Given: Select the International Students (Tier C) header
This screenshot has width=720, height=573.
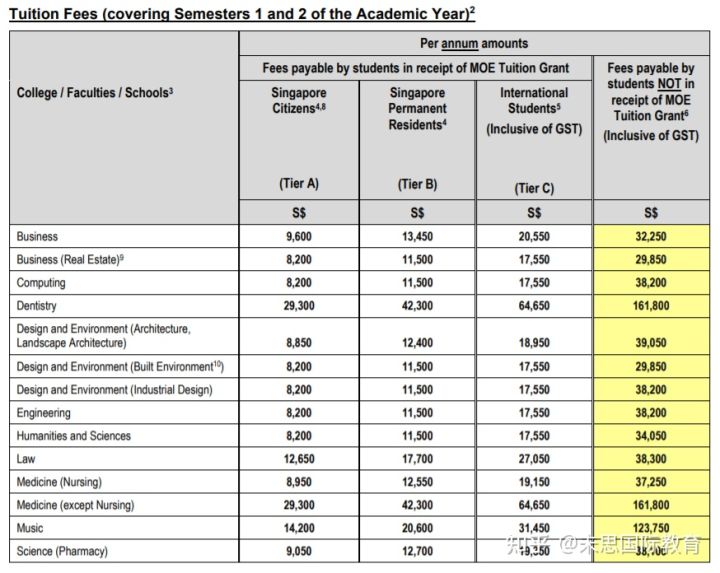Looking at the screenshot, I should (x=534, y=110).
